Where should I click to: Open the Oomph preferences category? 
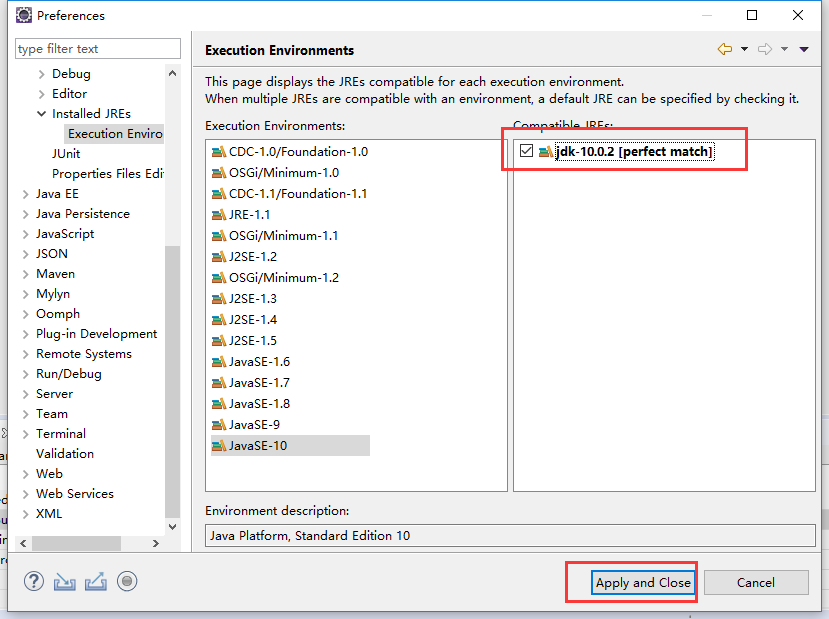click(58, 314)
